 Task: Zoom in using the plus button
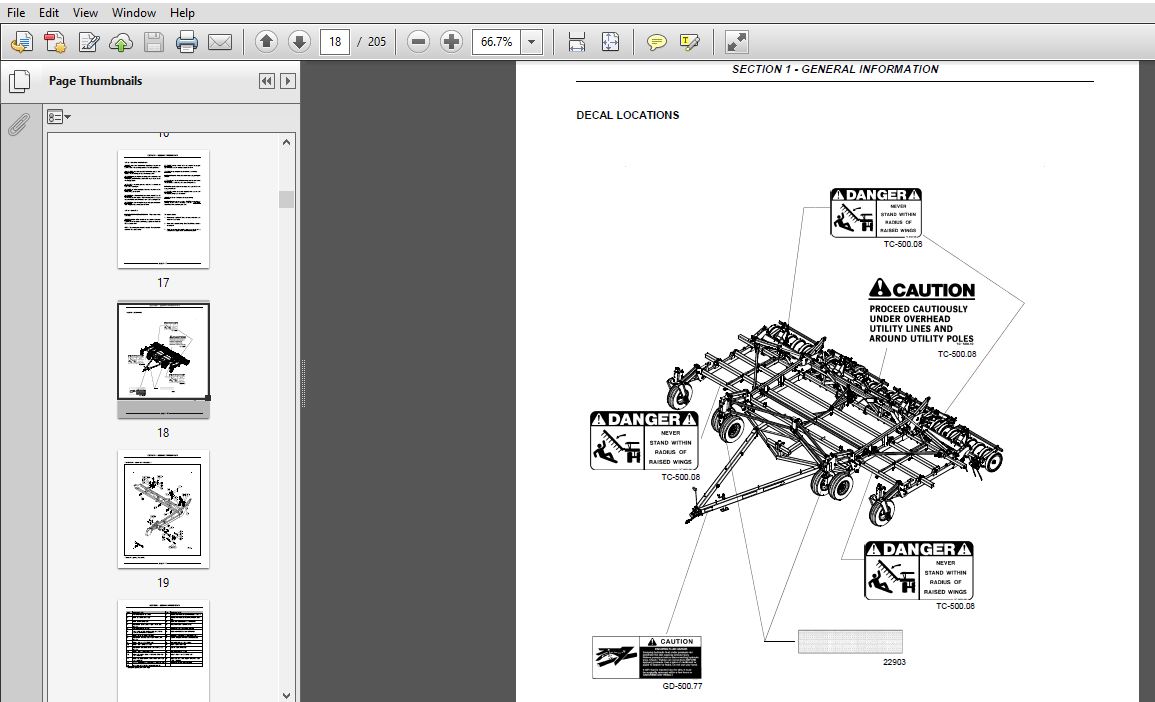(x=452, y=42)
